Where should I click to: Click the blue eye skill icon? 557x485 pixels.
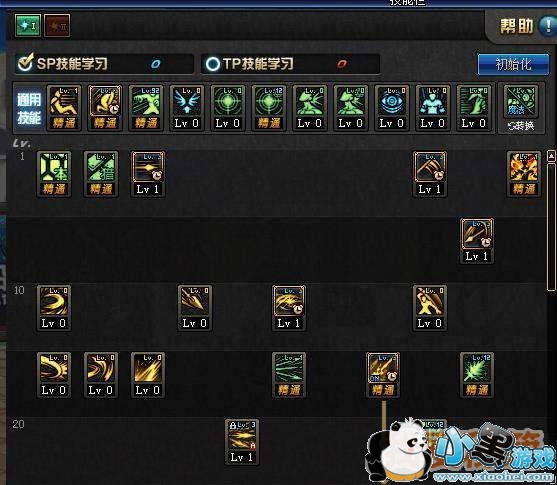click(x=391, y=101)
